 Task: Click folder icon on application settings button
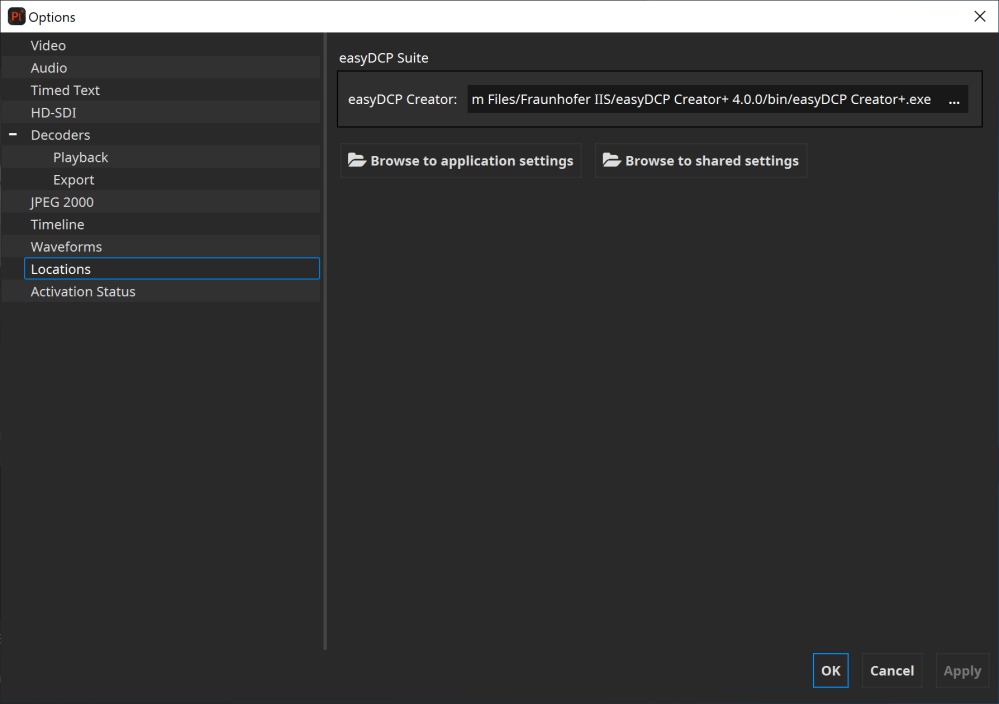click(x=356, y=160)
